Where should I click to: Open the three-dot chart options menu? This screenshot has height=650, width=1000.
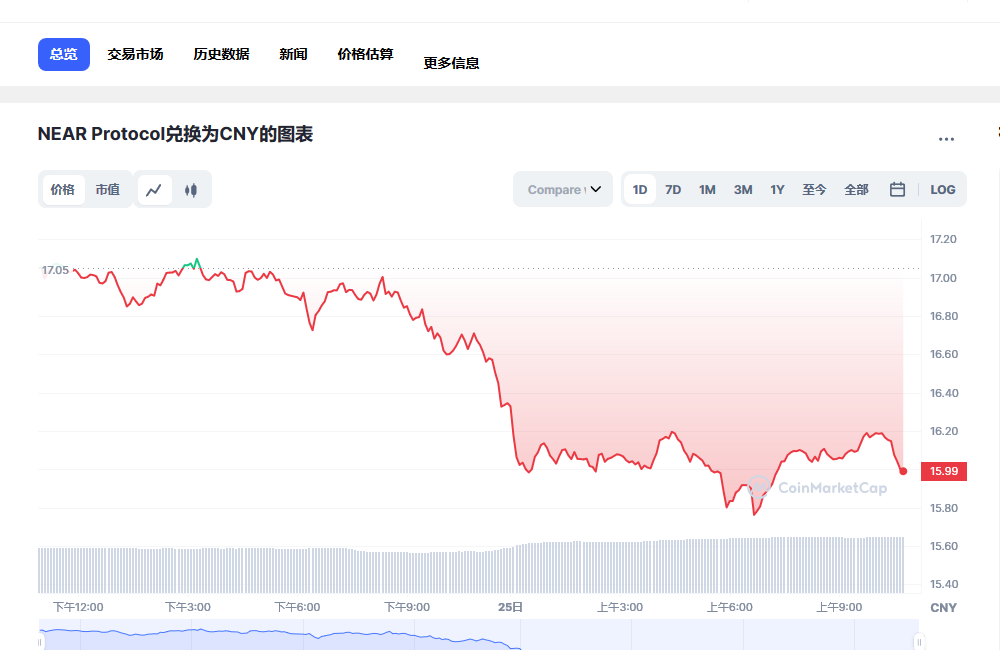coord(946,138)
